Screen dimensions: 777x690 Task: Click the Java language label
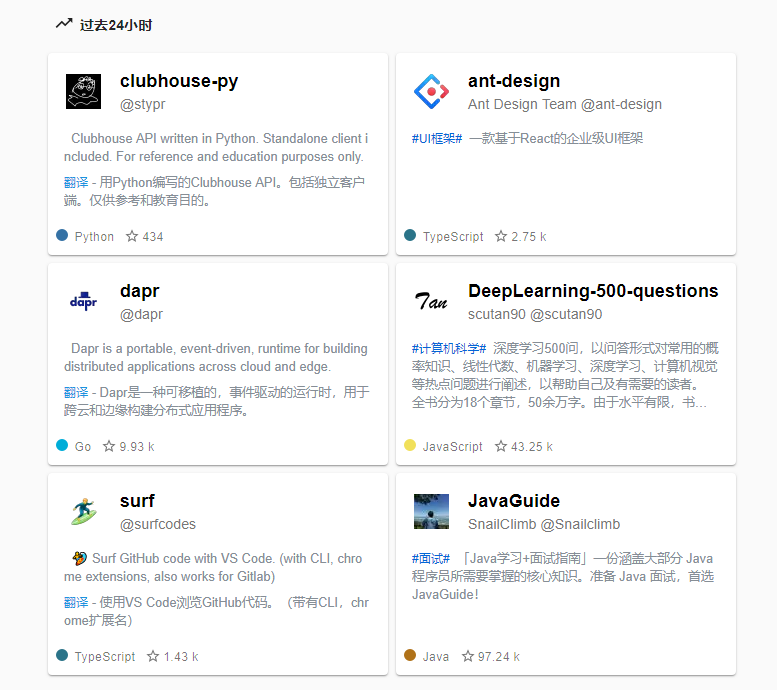(436, 656)
